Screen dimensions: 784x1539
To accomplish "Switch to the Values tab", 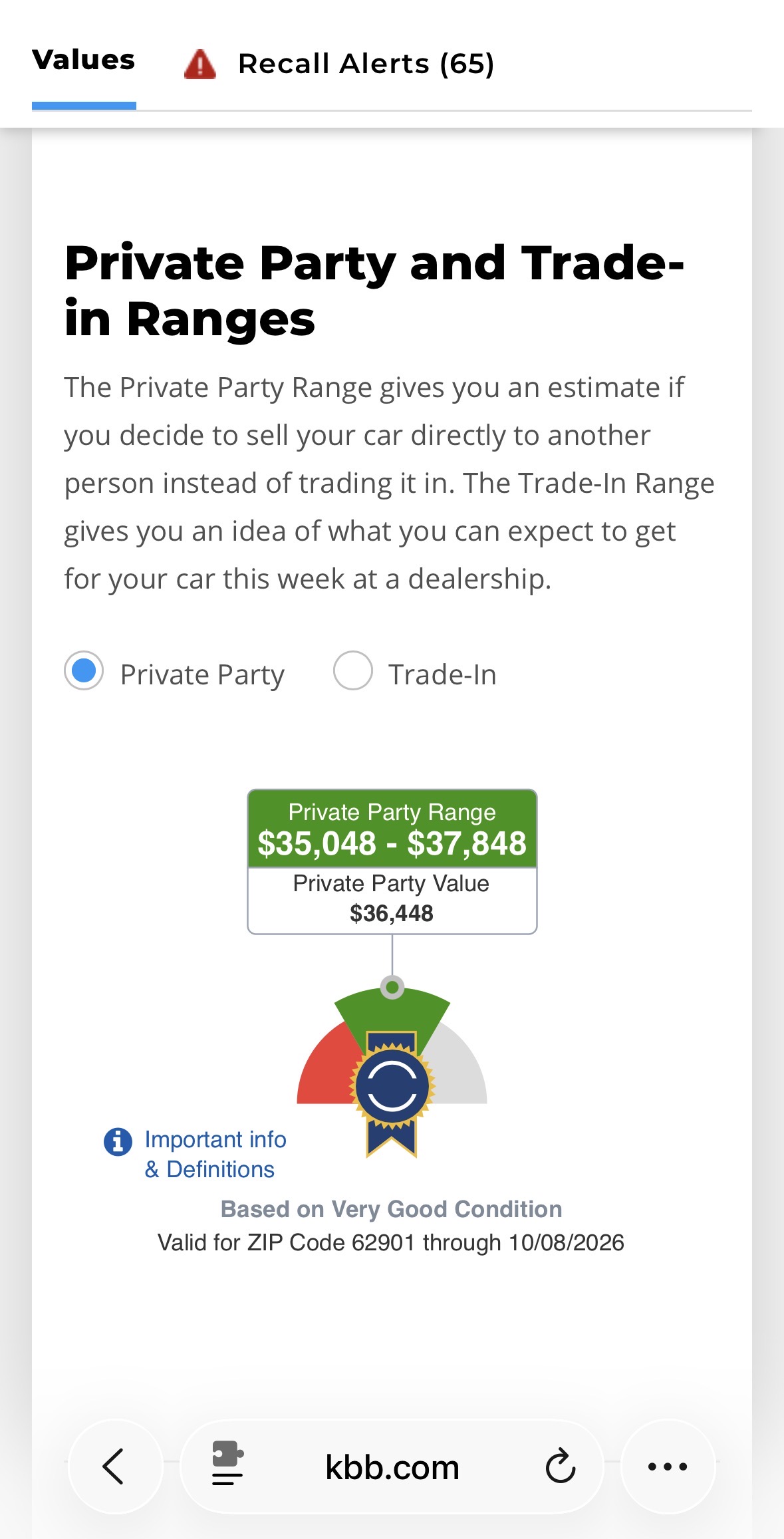I will coord(84,60).
